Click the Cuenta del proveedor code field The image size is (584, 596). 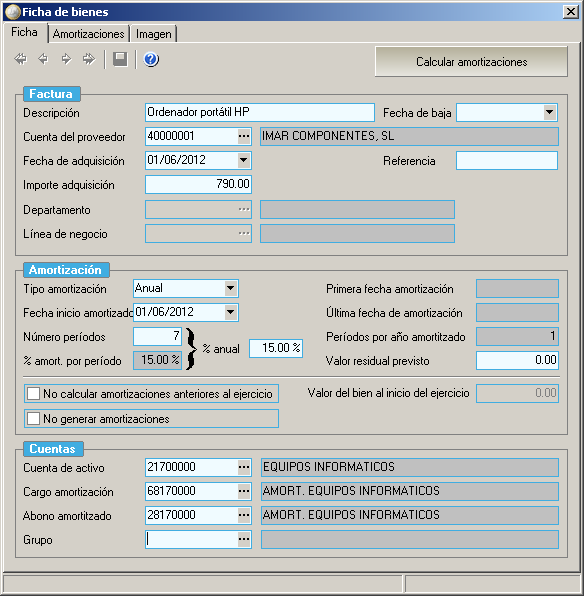pos(192,136)
